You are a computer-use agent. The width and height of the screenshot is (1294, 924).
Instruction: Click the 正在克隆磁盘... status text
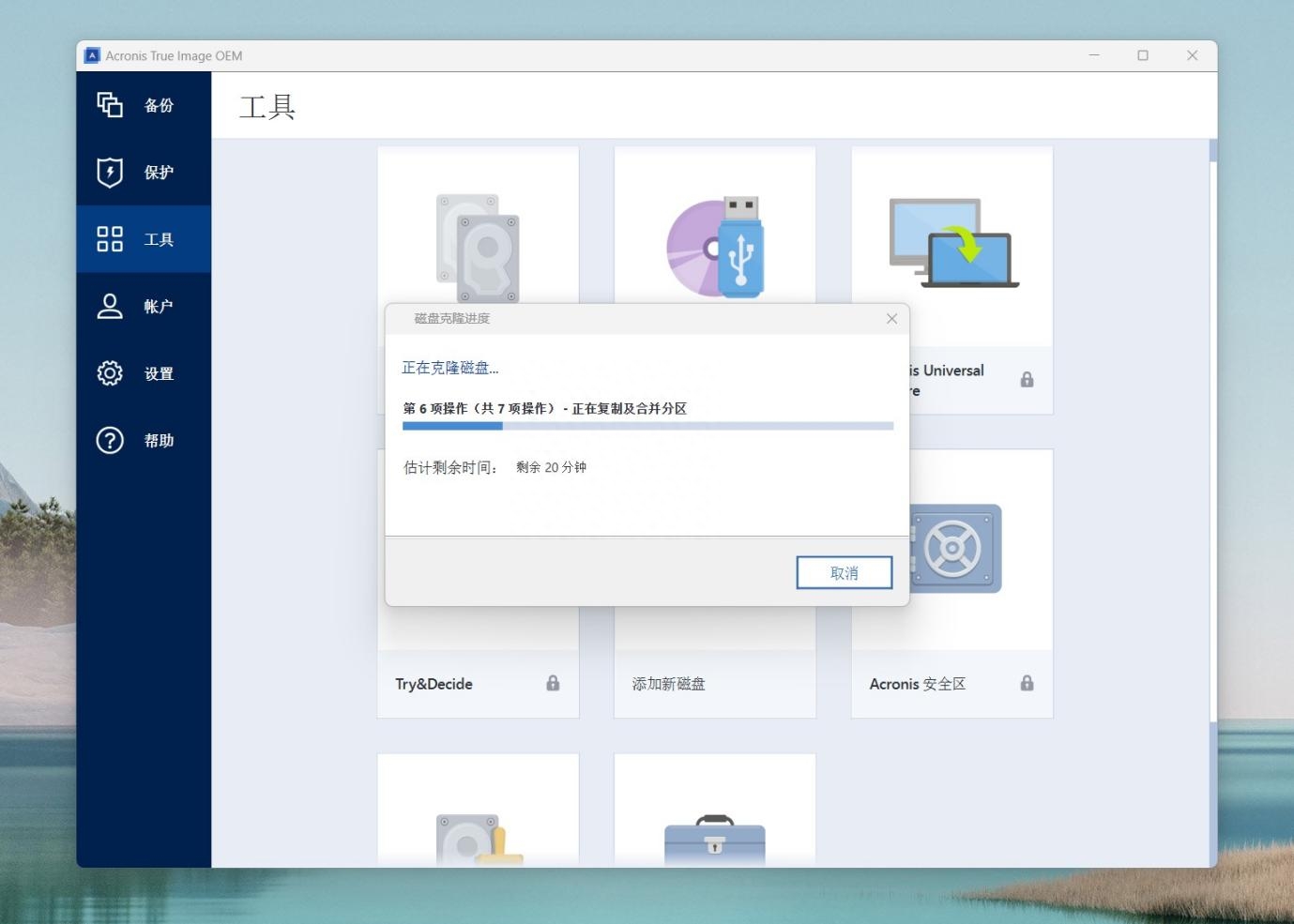click(x=450, y=368)
